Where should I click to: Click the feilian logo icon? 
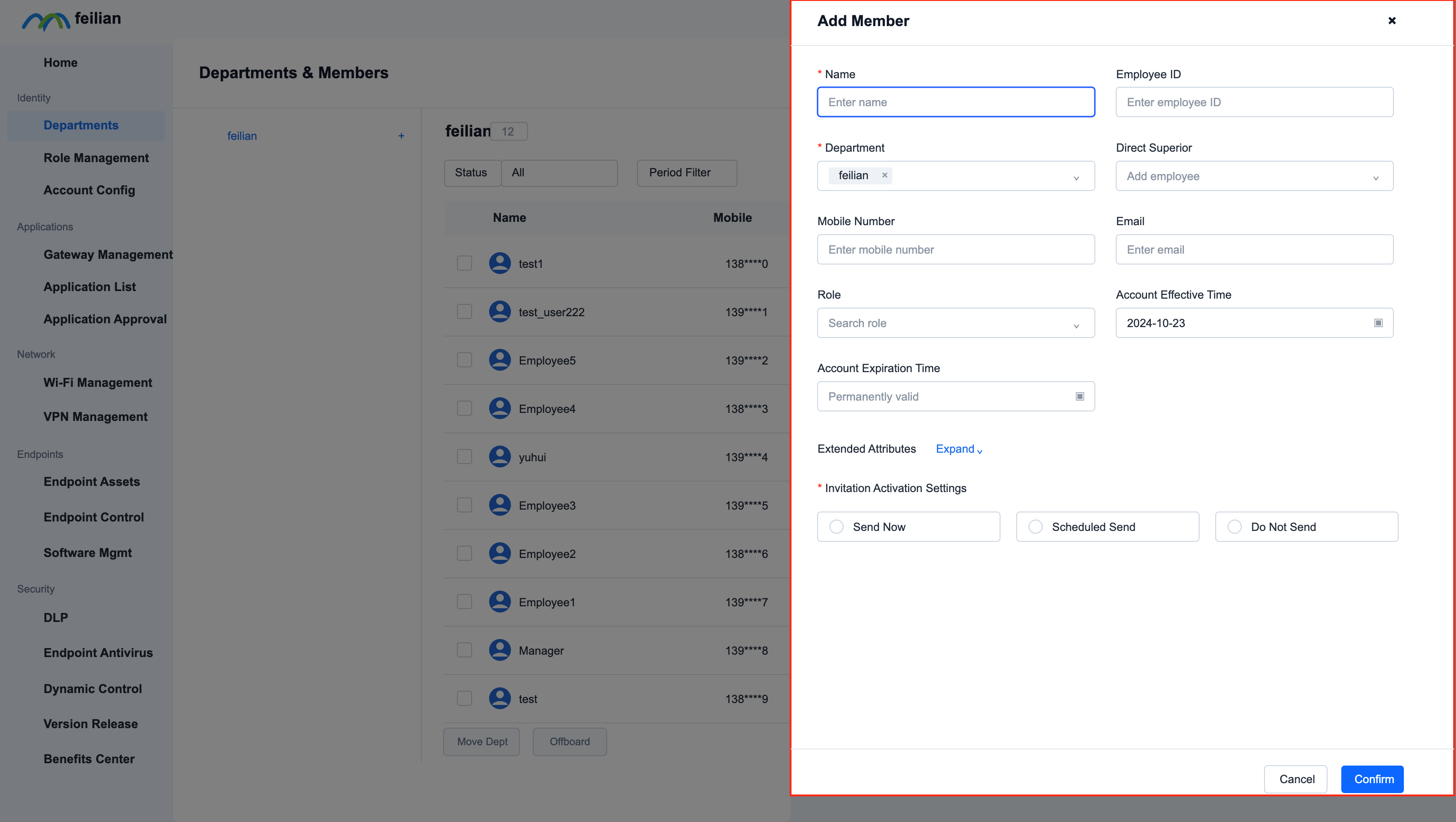pos(46,21)
